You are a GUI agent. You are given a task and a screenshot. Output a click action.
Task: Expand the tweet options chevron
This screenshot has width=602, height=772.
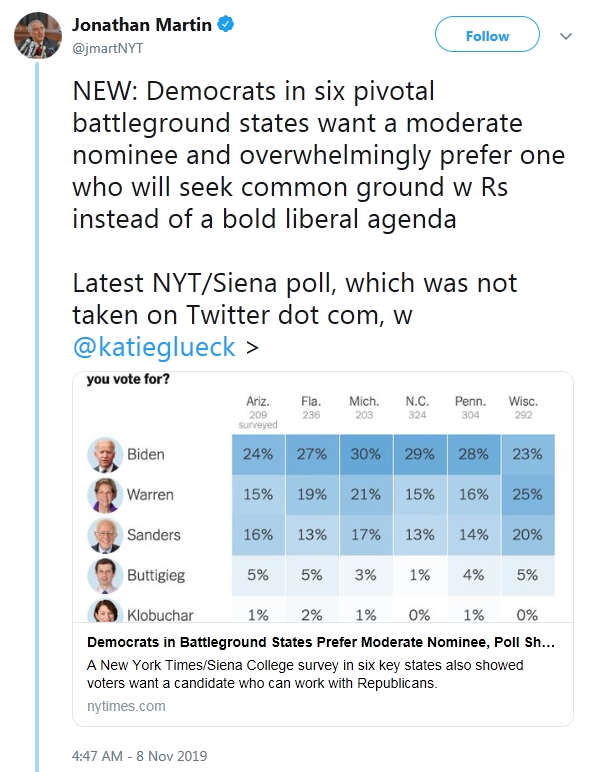pos(566,36)
